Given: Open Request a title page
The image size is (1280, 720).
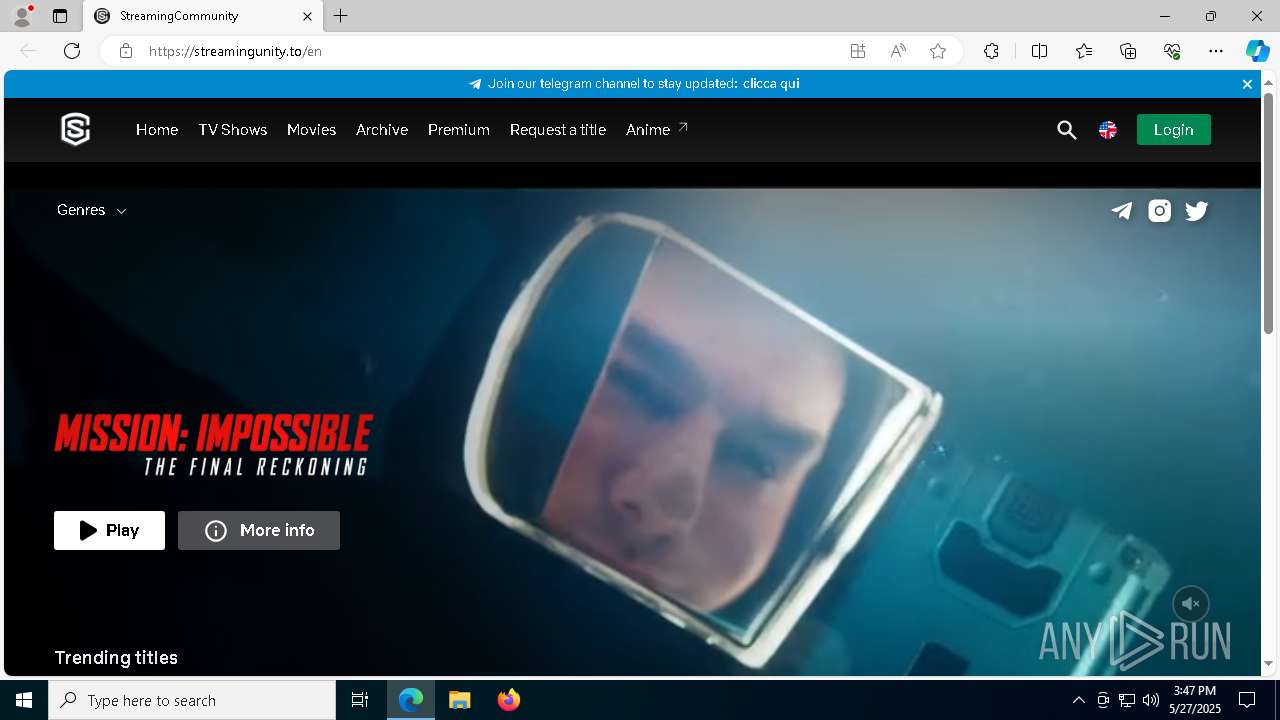Looking at the screenshot, I should 558,130.
